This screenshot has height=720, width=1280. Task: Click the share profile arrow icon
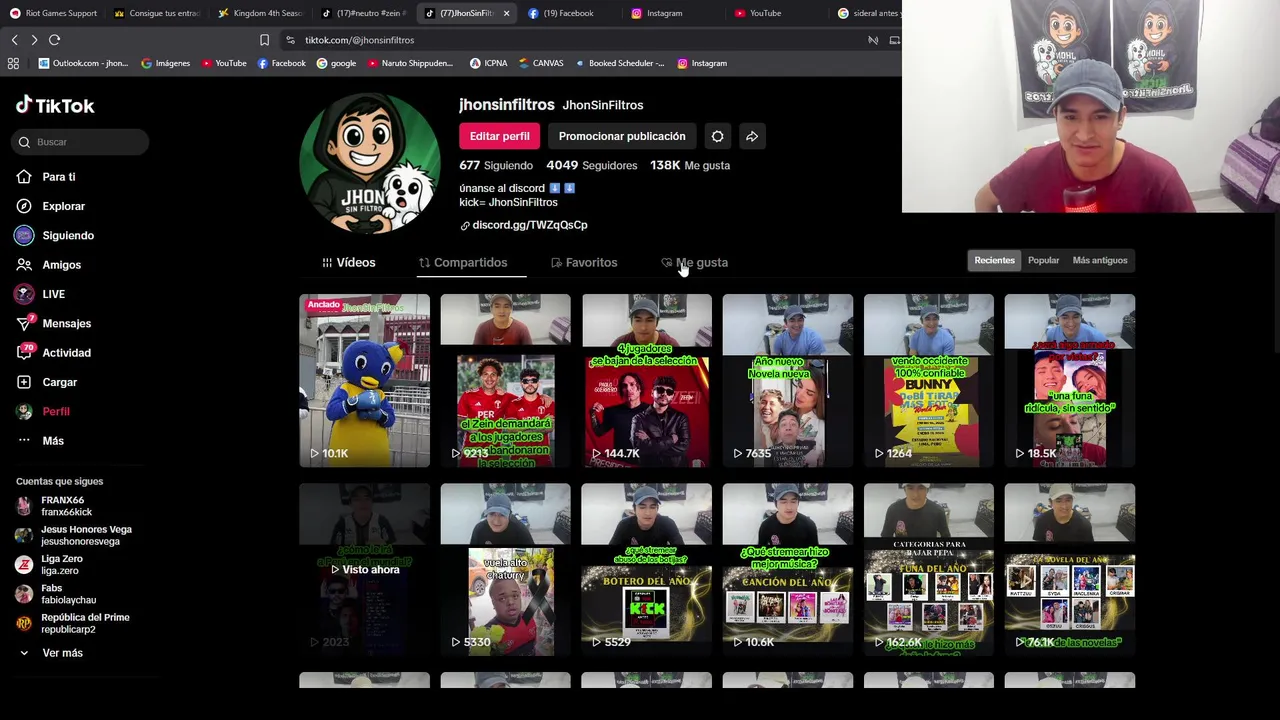click(752, 136)
